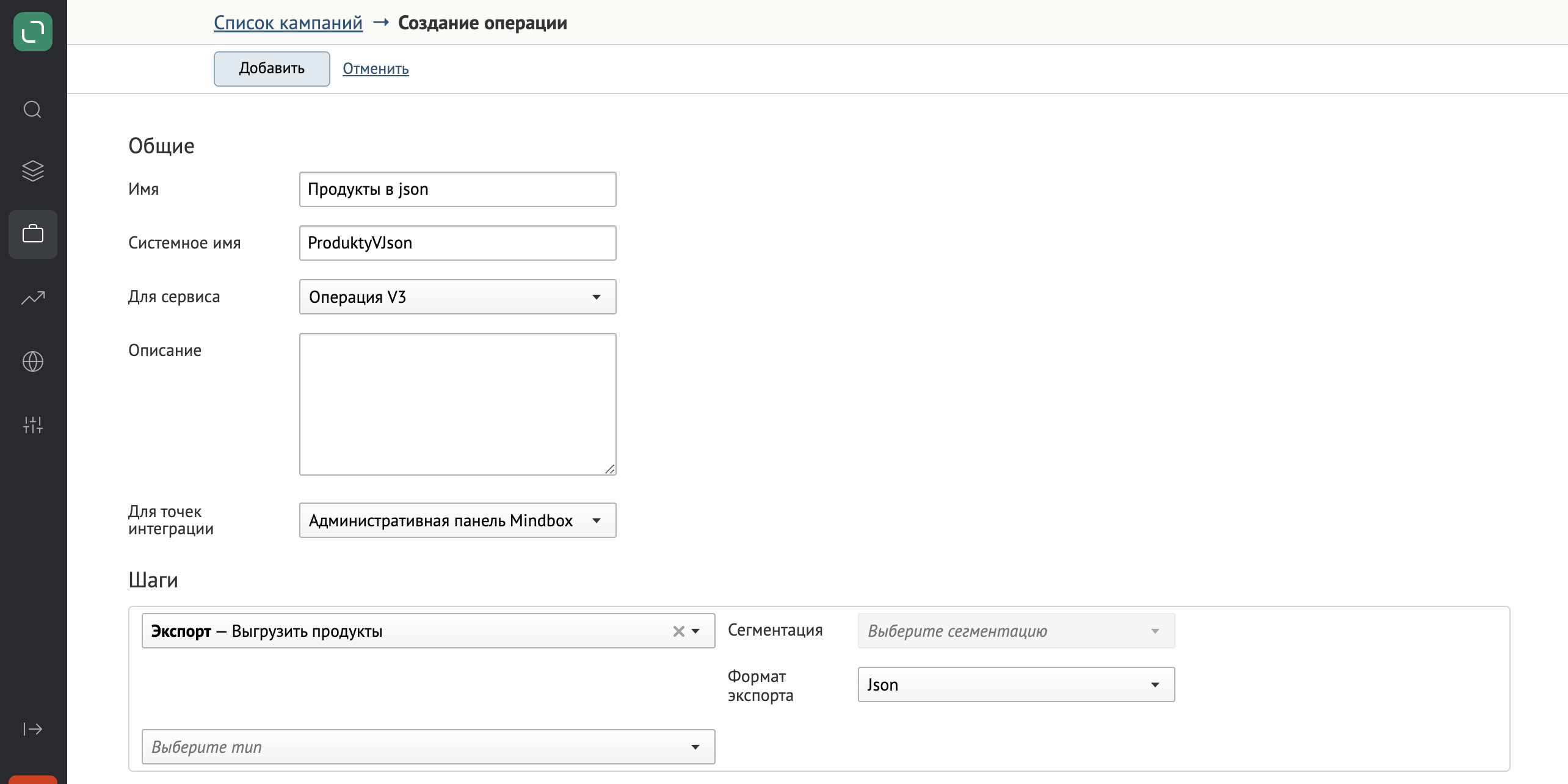Open the Для точек интеграции dropdown
Screen dimensions: 1568x784
tap(458, 520)
